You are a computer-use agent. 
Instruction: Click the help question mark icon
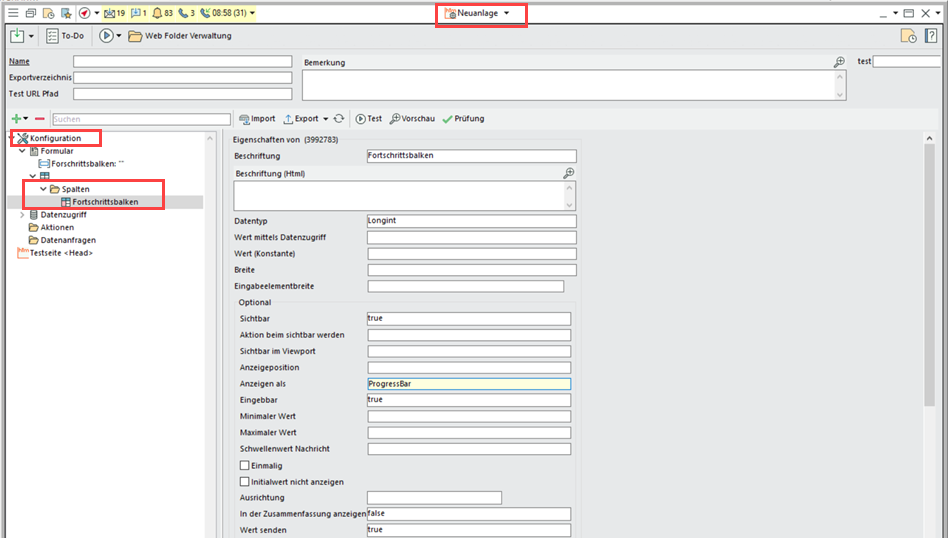pyautogui.click(x=932, y=36)
